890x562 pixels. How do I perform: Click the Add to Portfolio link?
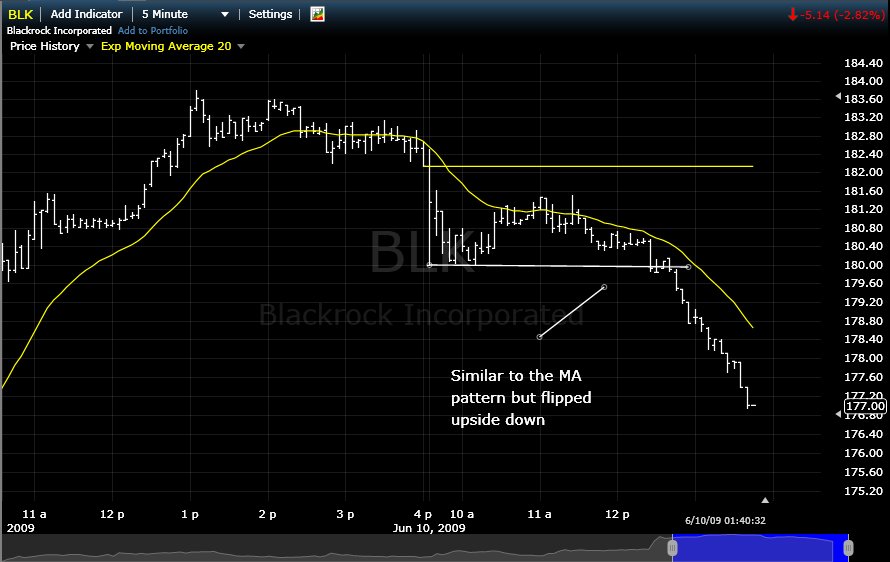point(153,31)
